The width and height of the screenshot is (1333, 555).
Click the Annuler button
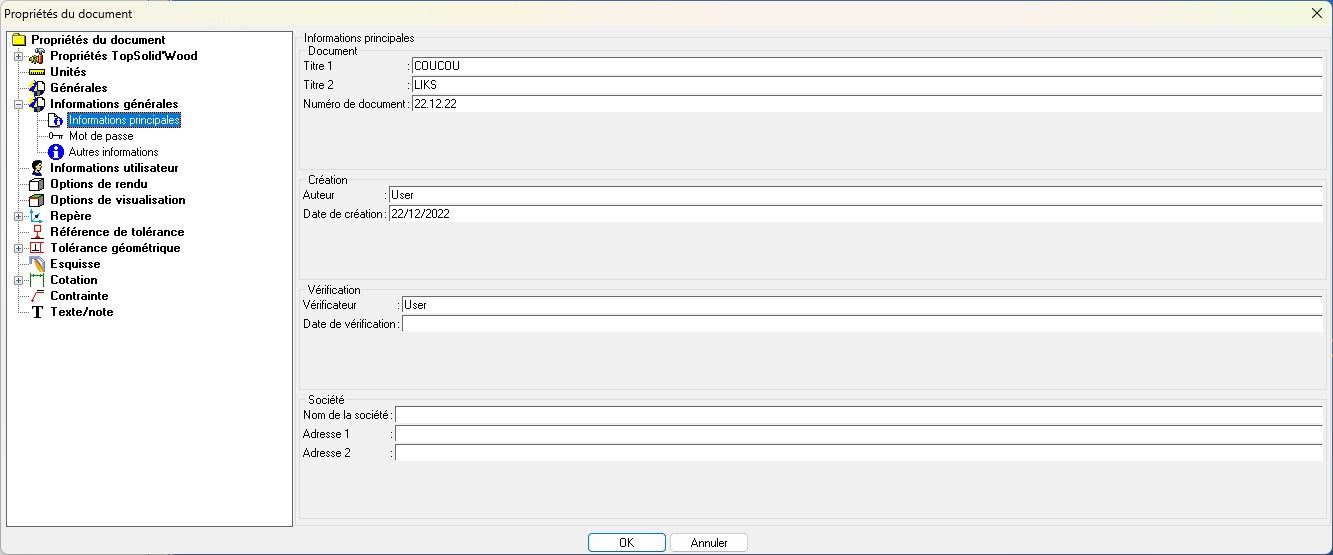pyautogui.click(x=709, y=543)
